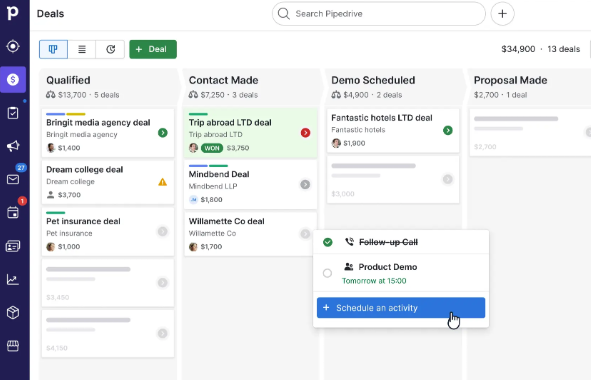Image resolution: width=591 pixels, height=380 pixels.
Task: Click Dream college deal warning icon
Action: [162, 182]
